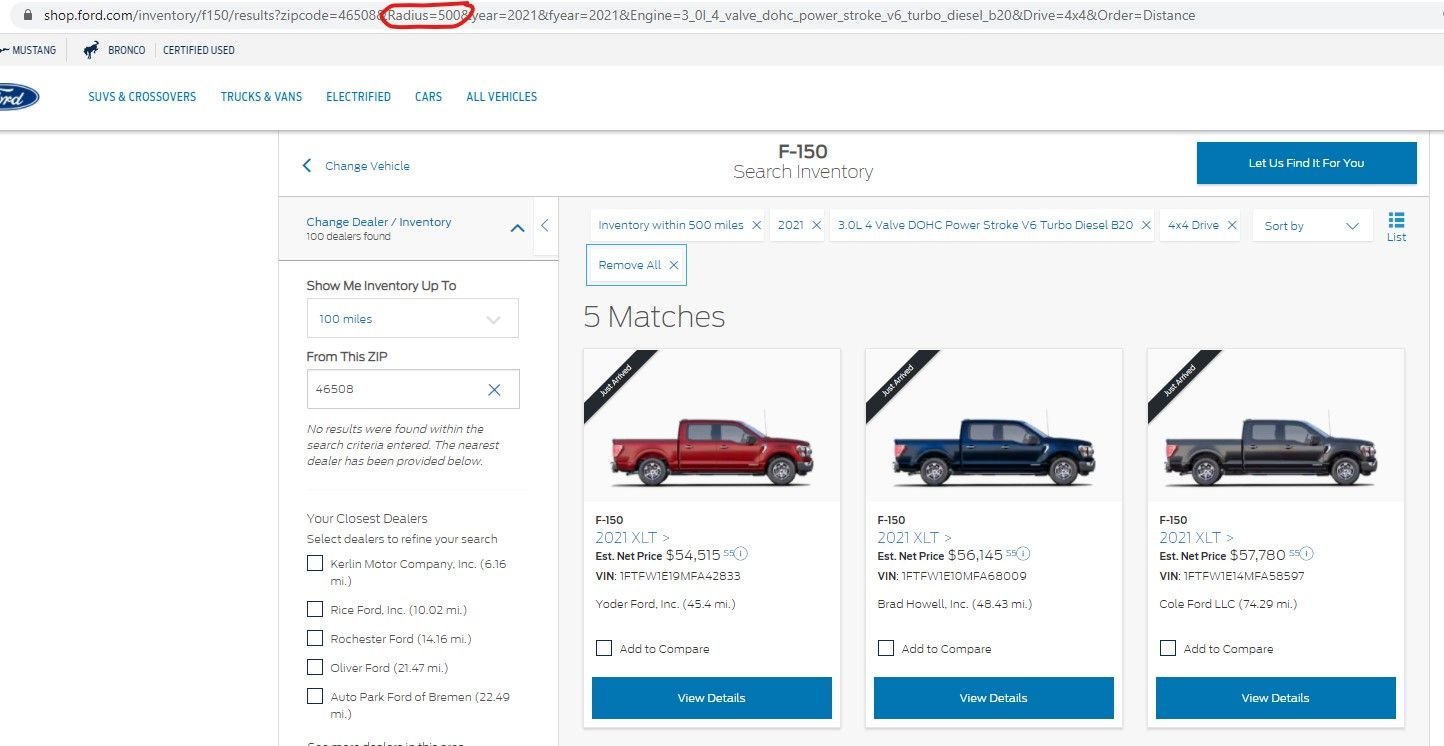Click Brad Howell, Inc. (48.43 mi.) text
The height and width of the screenshot is (746, 1444).
click(x=954, y=604)
